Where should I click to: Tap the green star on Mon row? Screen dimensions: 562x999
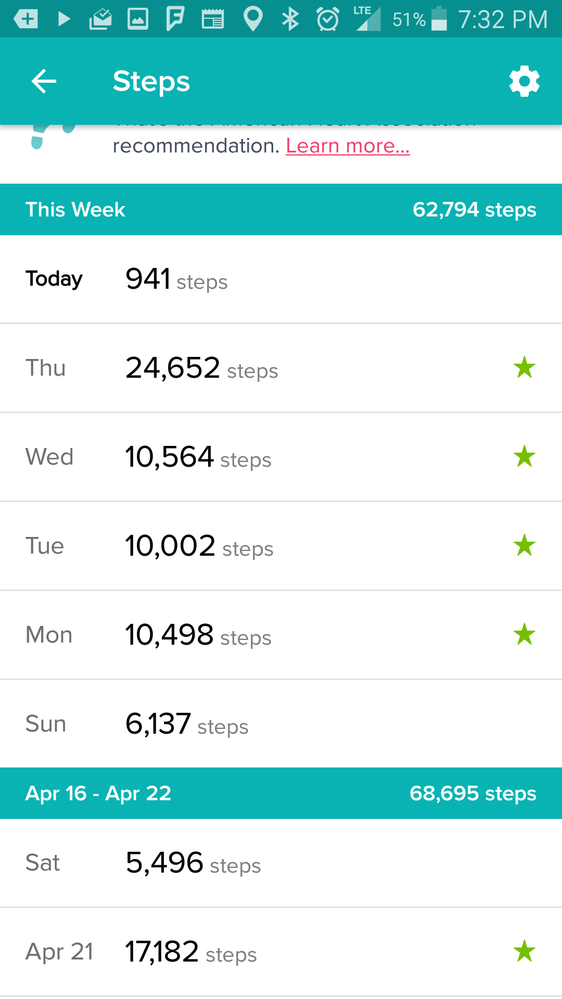tap(524, 635)
